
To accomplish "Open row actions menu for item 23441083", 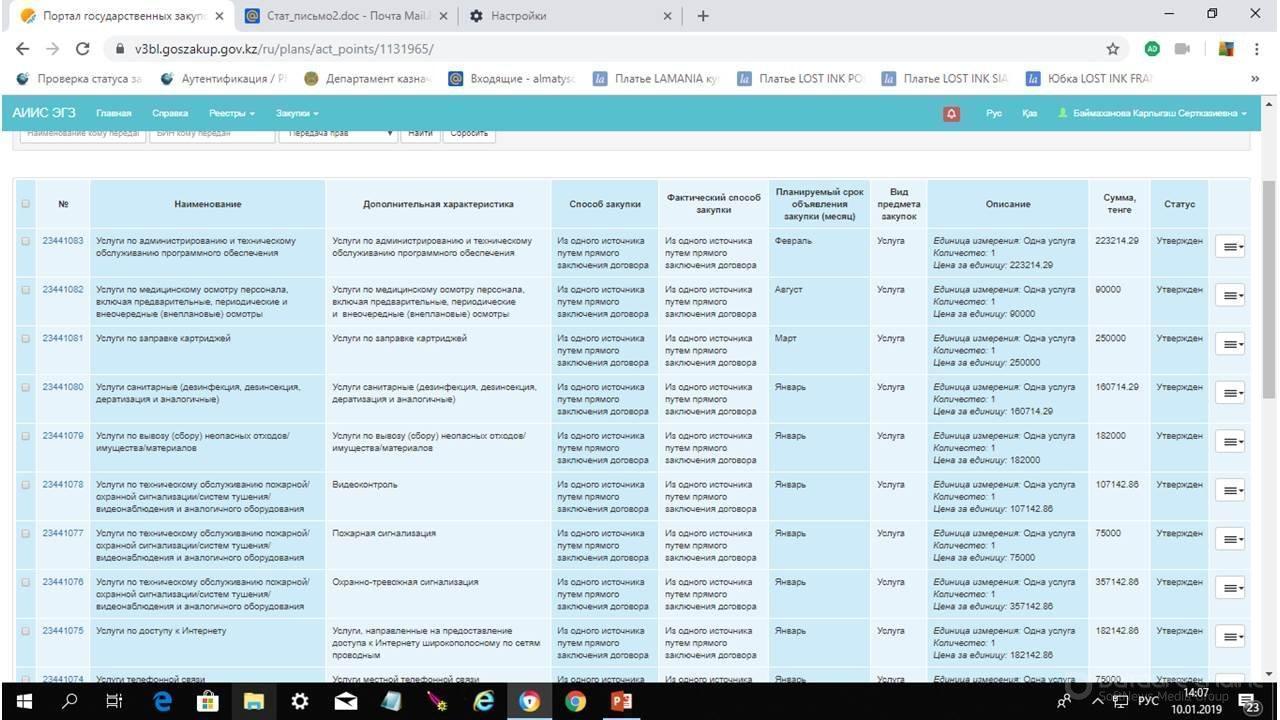I will (1229, 247).
